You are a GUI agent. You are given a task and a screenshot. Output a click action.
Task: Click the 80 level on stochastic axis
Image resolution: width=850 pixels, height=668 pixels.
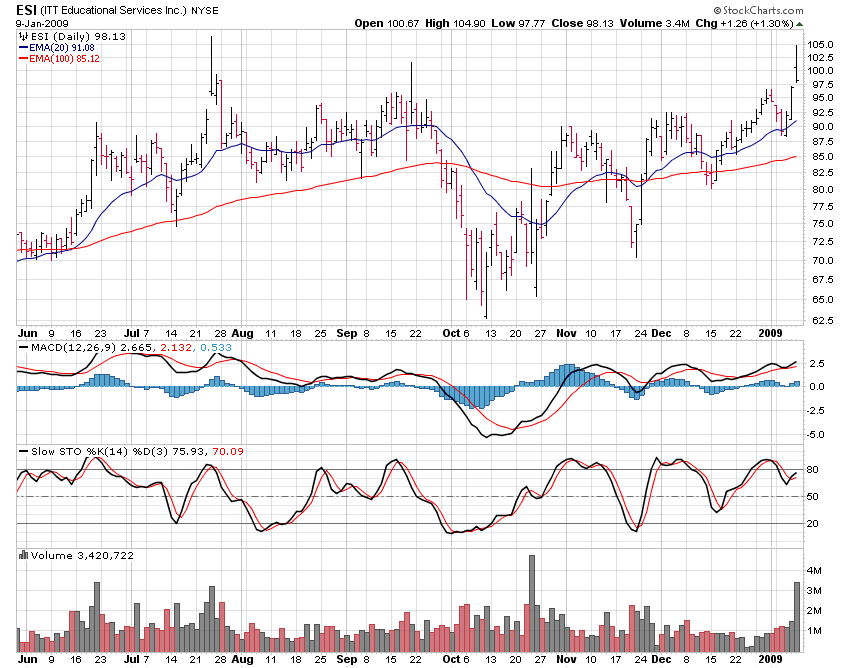tap(814, 470)
